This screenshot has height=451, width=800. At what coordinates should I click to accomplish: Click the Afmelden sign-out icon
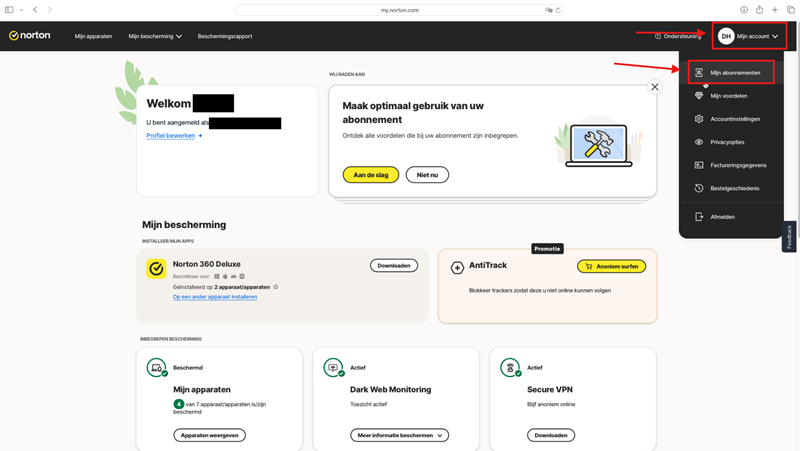point(699,216)
